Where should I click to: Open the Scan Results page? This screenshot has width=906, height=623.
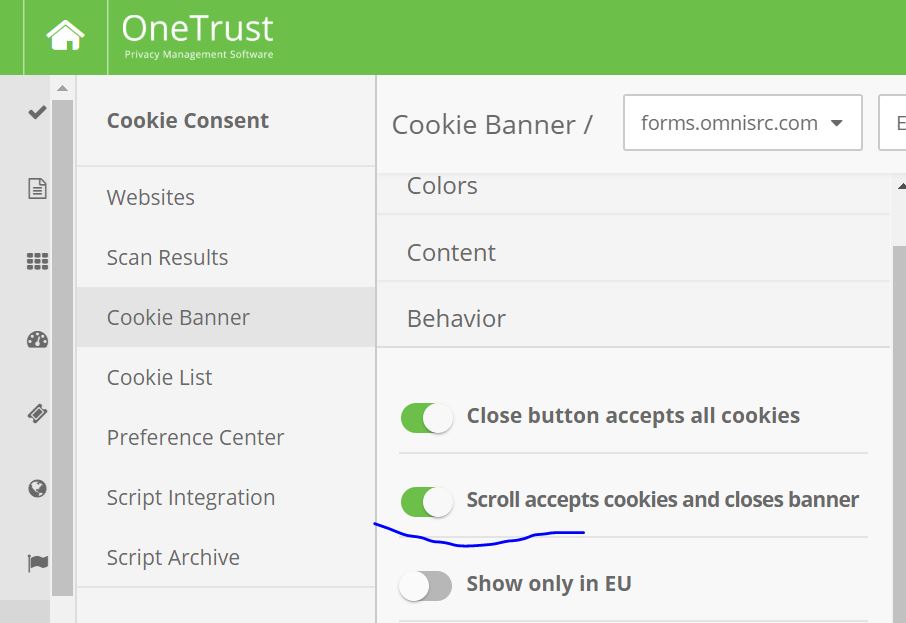167,257
